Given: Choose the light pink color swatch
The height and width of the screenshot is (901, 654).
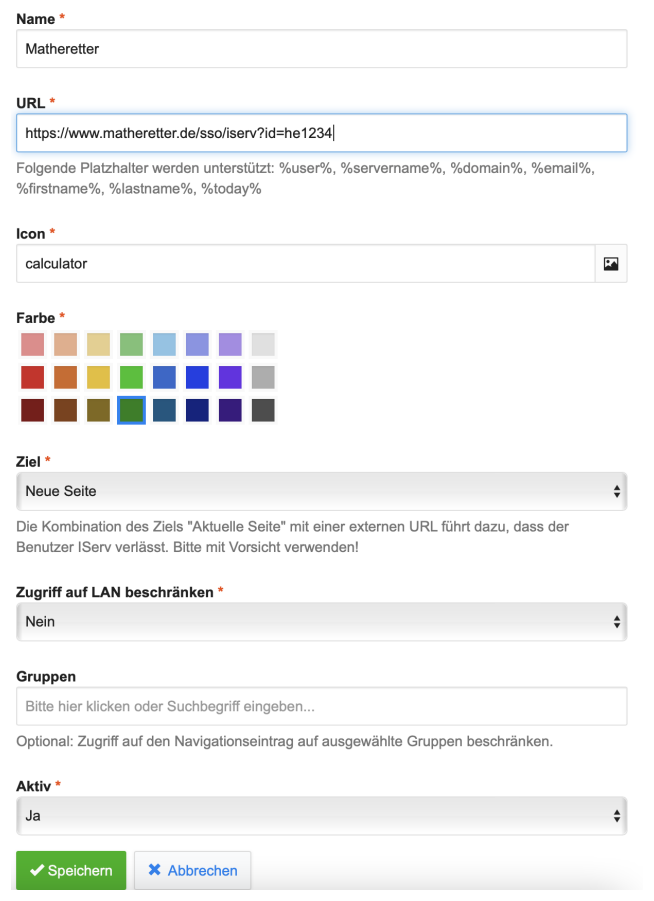Looking at the screenshot, I should [x=33, y=345].
